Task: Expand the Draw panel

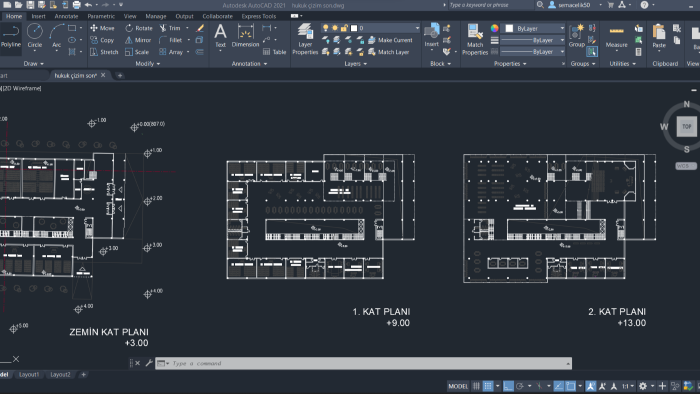Action: point(33,64)
